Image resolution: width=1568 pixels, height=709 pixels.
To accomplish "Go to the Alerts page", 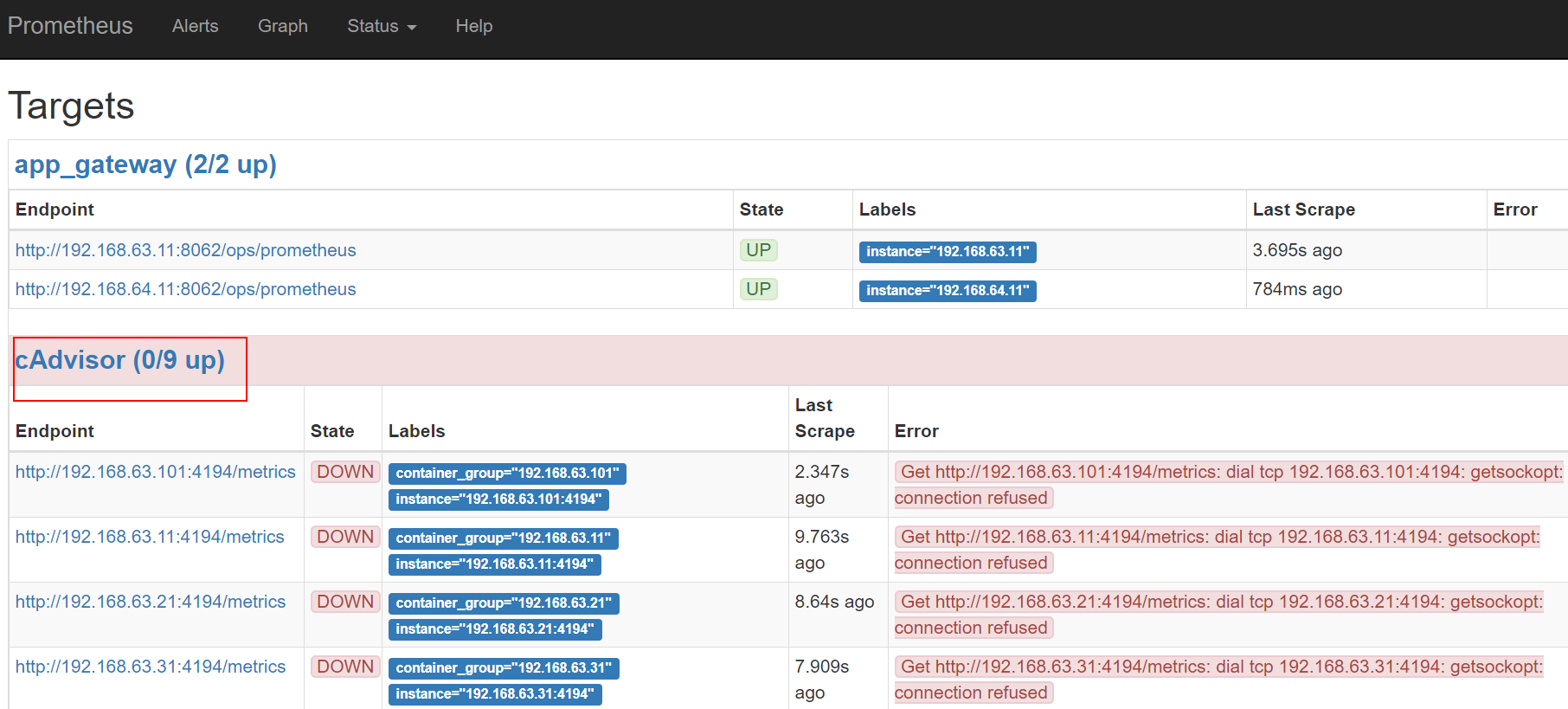I will click(x=195, y=26).
